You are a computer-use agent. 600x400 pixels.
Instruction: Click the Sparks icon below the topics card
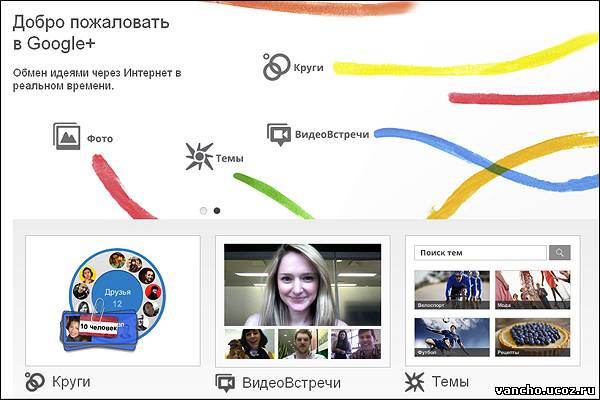click(x=414, y=382)
